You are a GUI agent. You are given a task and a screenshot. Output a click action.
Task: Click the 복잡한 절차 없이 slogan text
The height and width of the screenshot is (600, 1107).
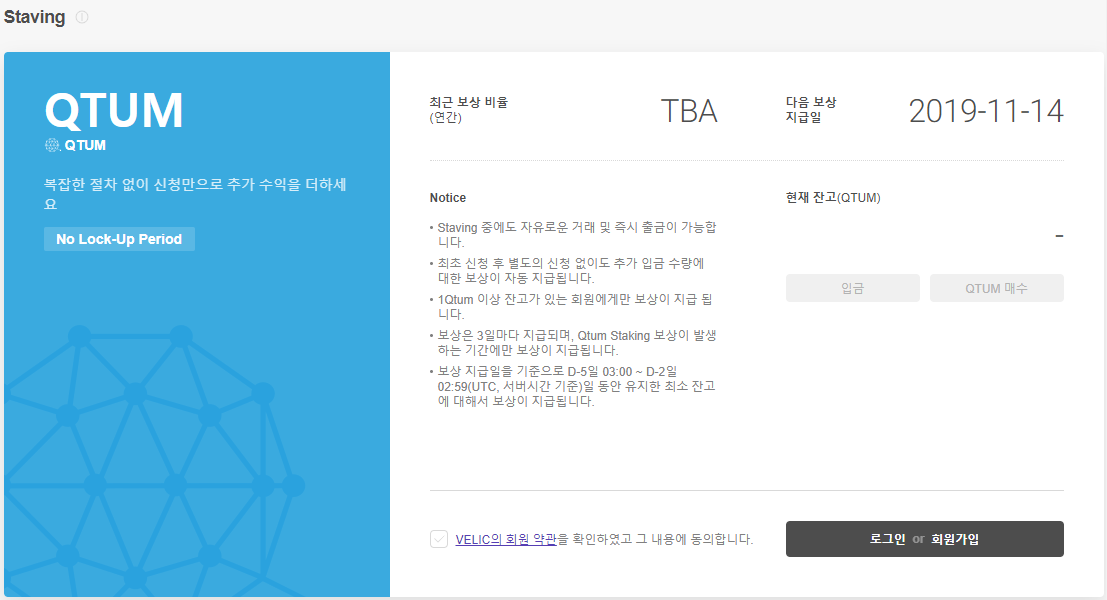pyautogui.click(x=195, y=194)
